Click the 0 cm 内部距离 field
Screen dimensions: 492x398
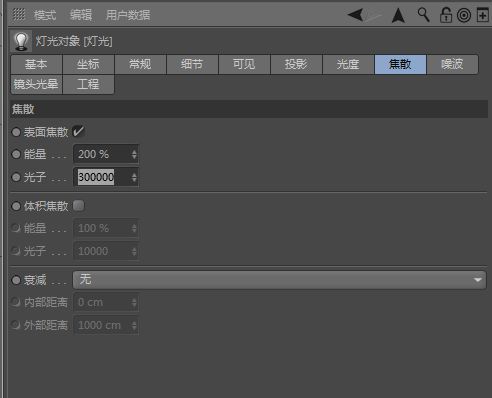pyautogui.click(x=106, y=302)
